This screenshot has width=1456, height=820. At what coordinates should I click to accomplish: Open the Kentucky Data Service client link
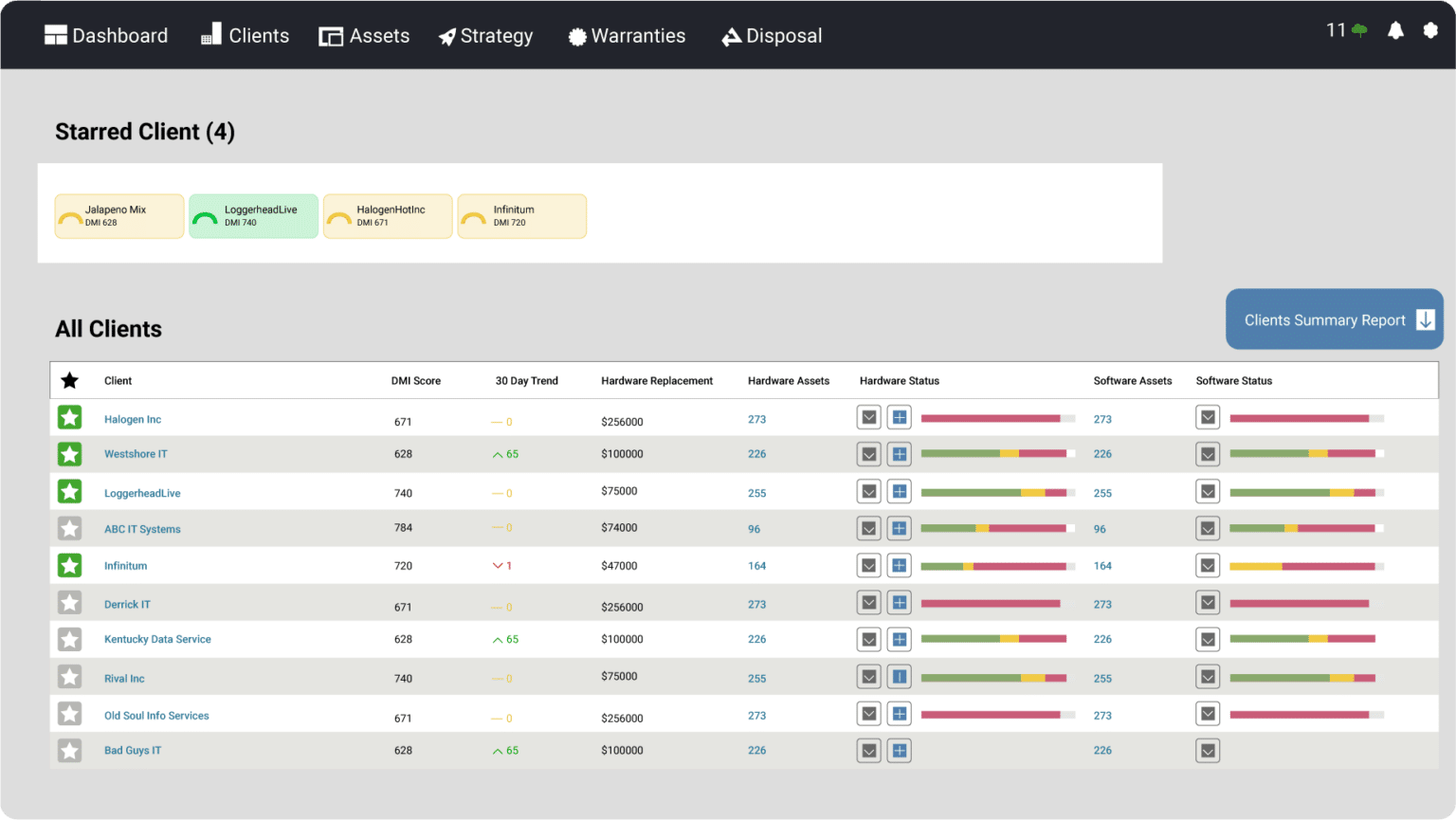click(157, 640)
